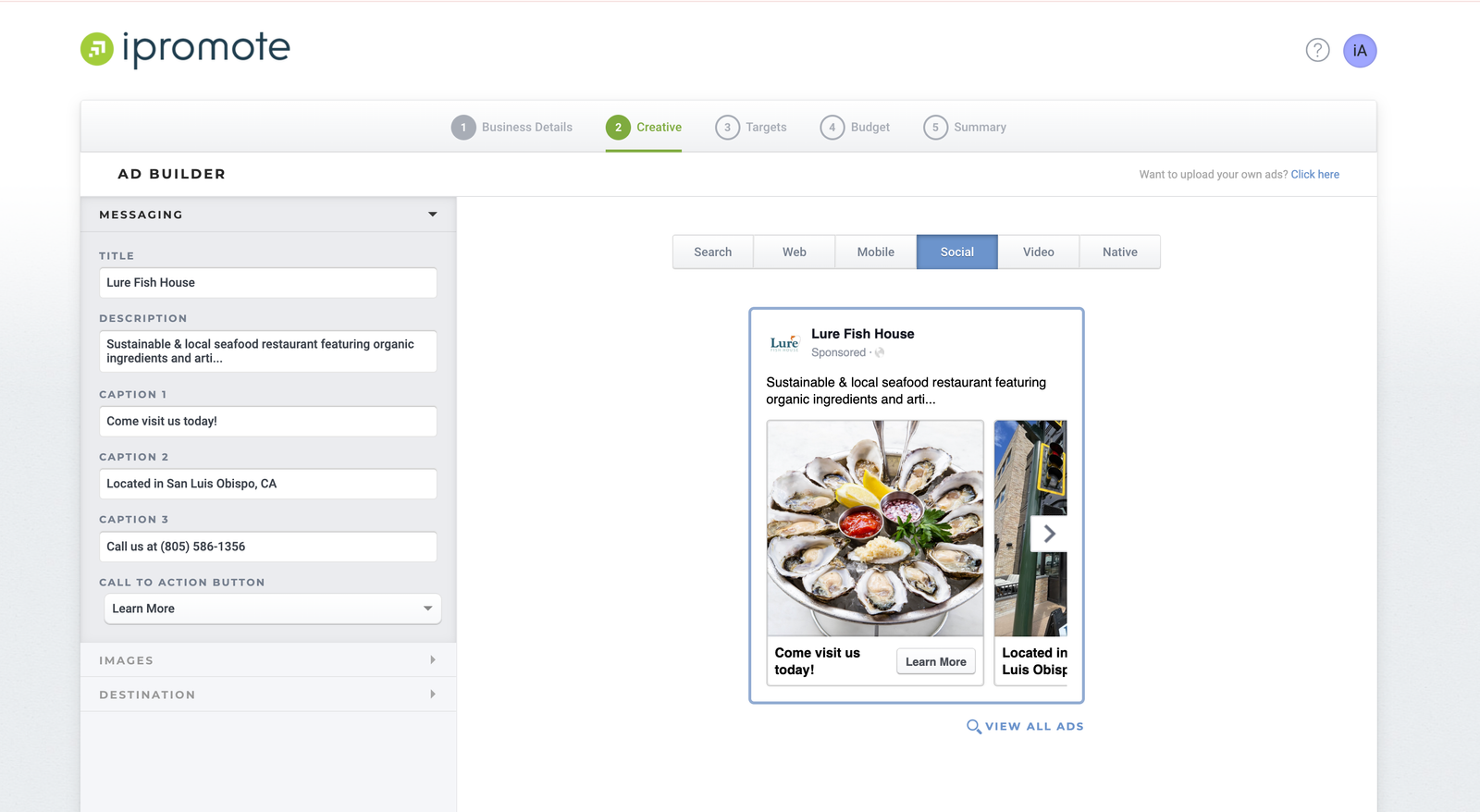Go to step 1 Business Details
The width and height of the screenshot is (1480, 812).
click(x=512, y=128)
